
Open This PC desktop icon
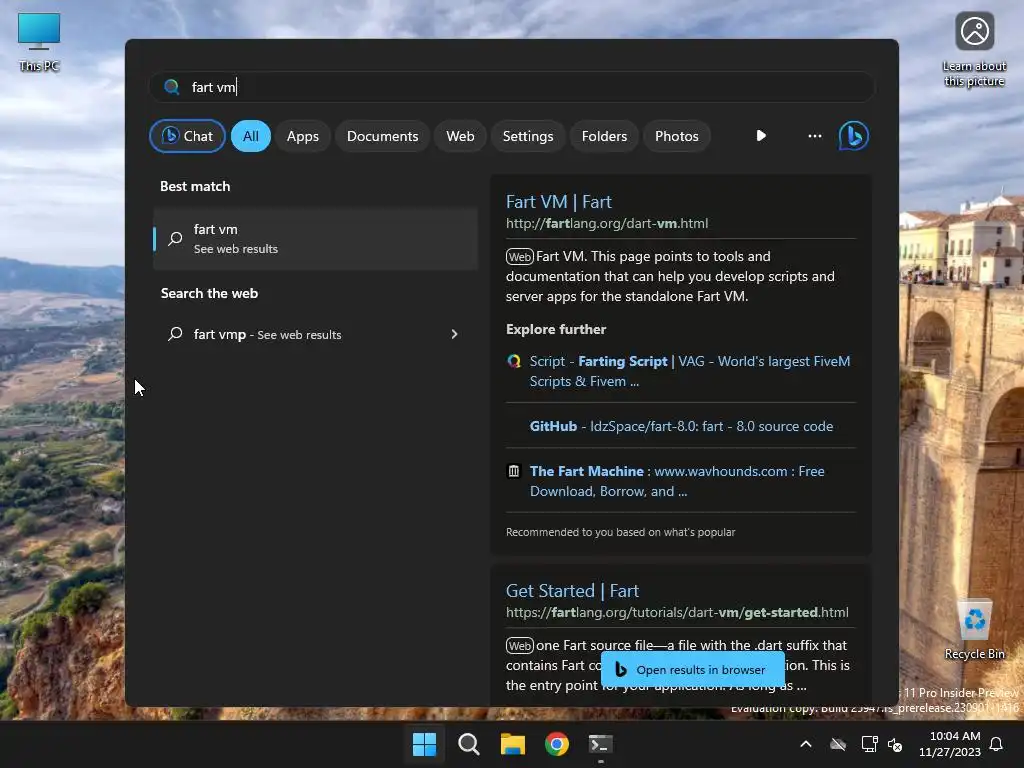tap(39, 42)
